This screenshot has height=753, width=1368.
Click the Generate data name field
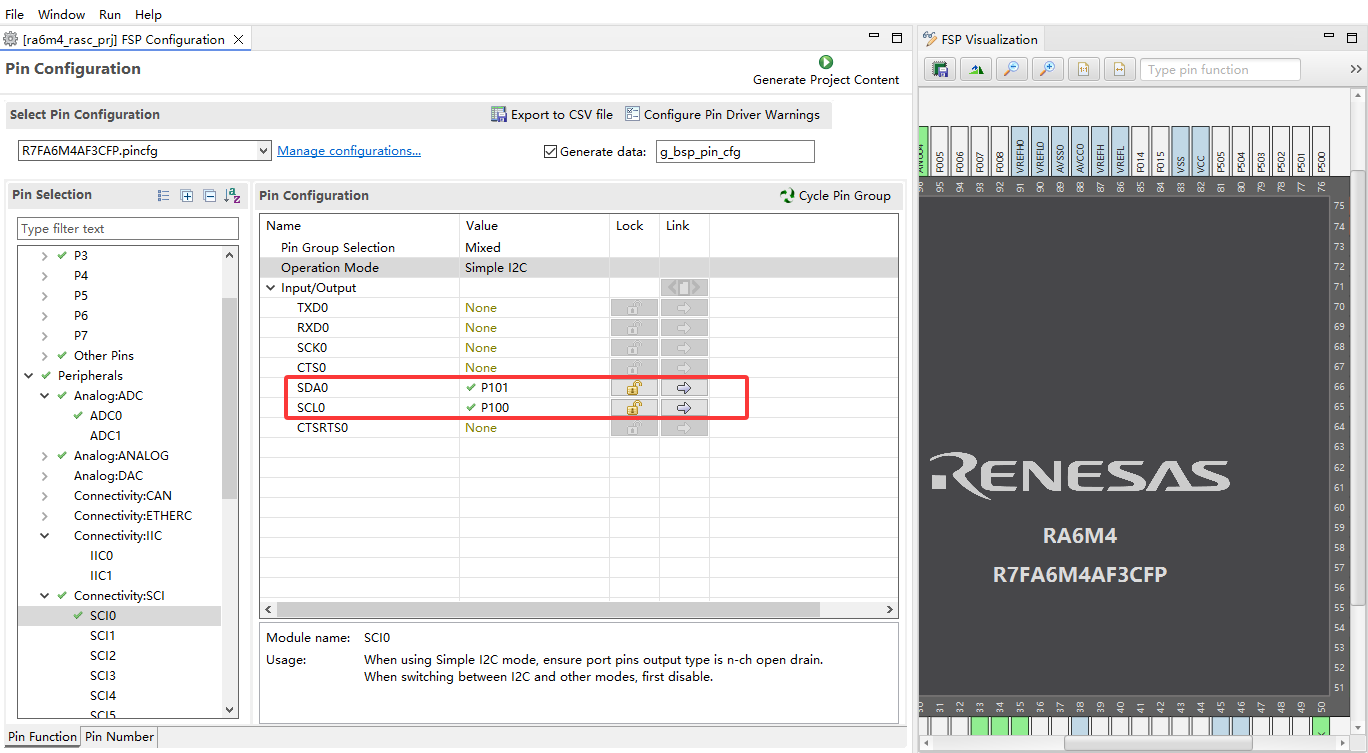[x=735, y=152]
